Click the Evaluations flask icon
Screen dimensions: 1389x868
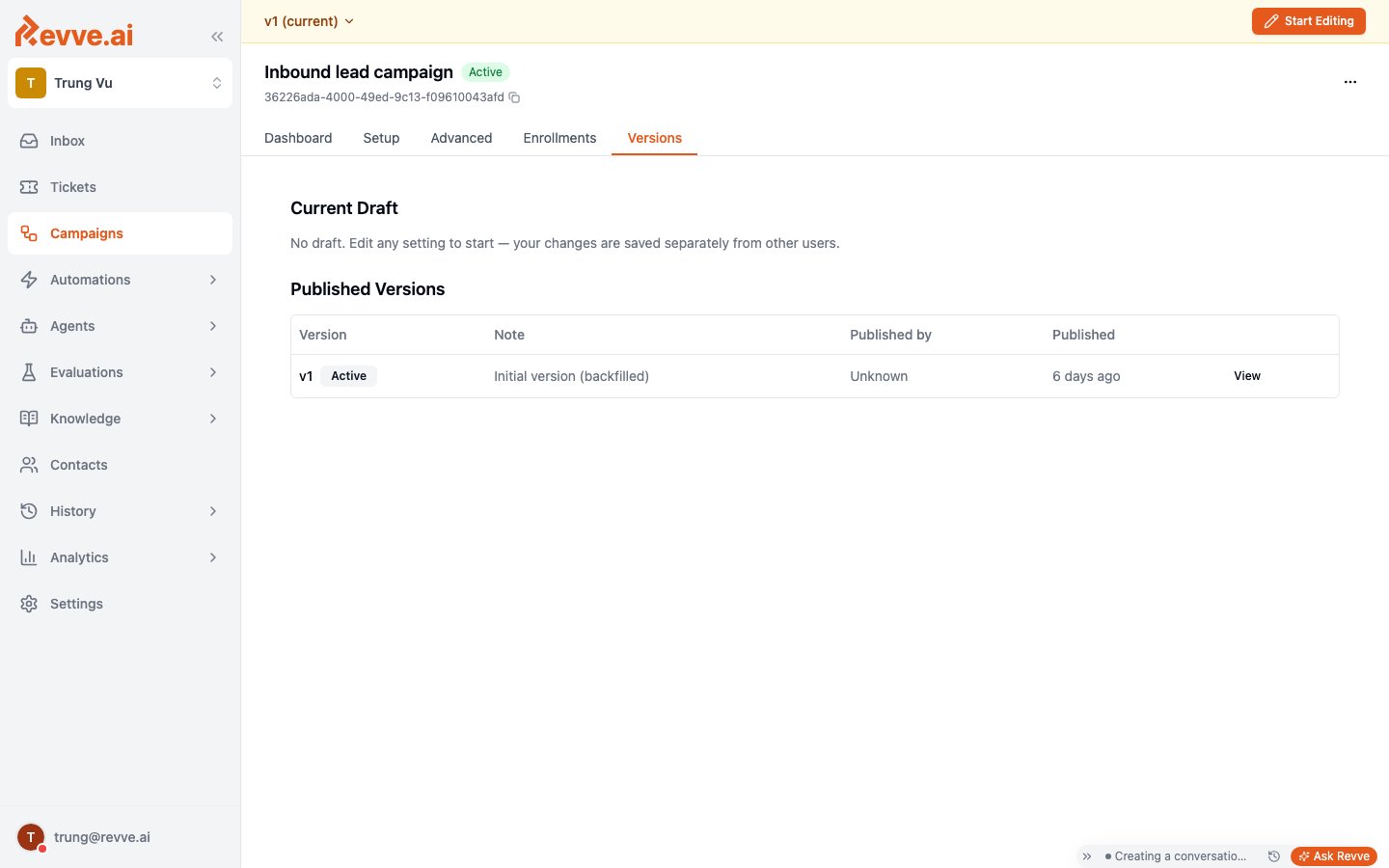(29, 372)
